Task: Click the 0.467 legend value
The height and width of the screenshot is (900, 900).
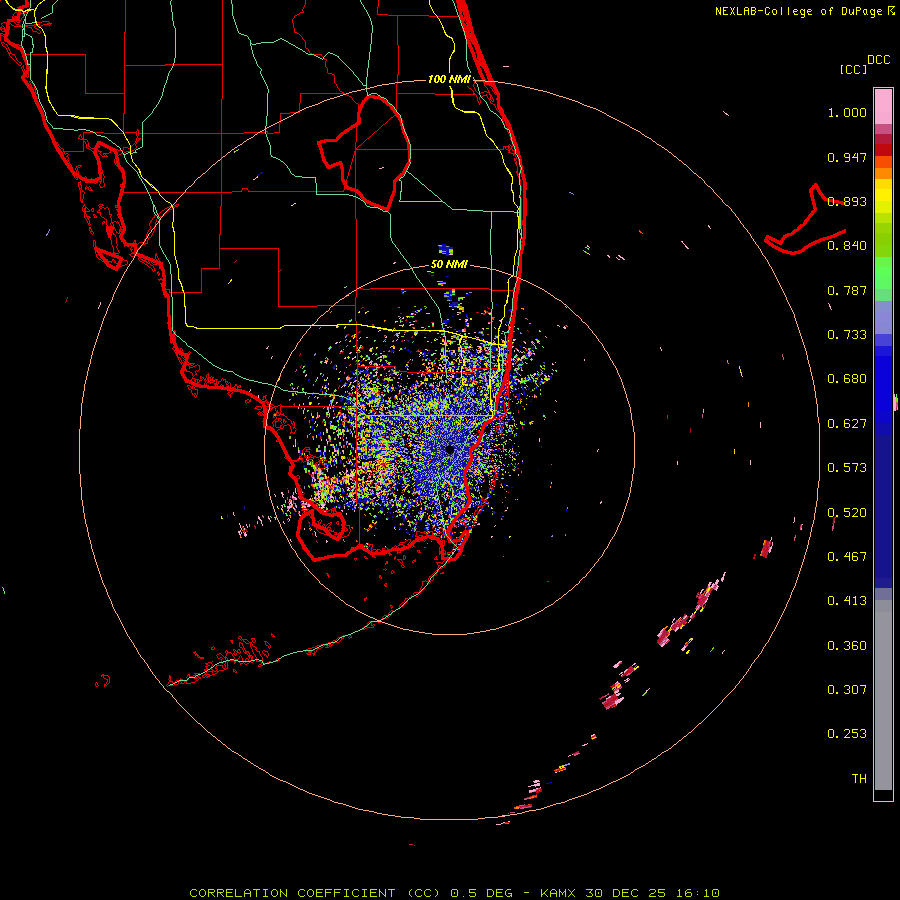Action: point(847,557)
